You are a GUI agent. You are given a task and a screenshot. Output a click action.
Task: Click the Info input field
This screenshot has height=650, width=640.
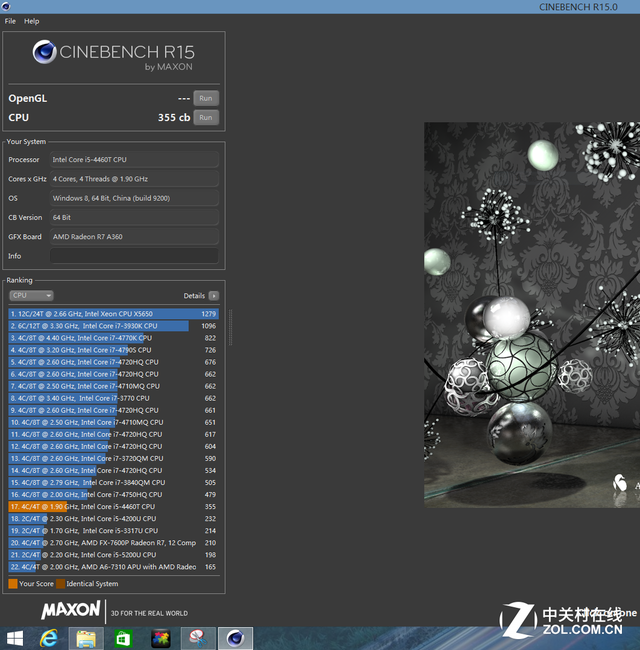(x=134, y=256)
